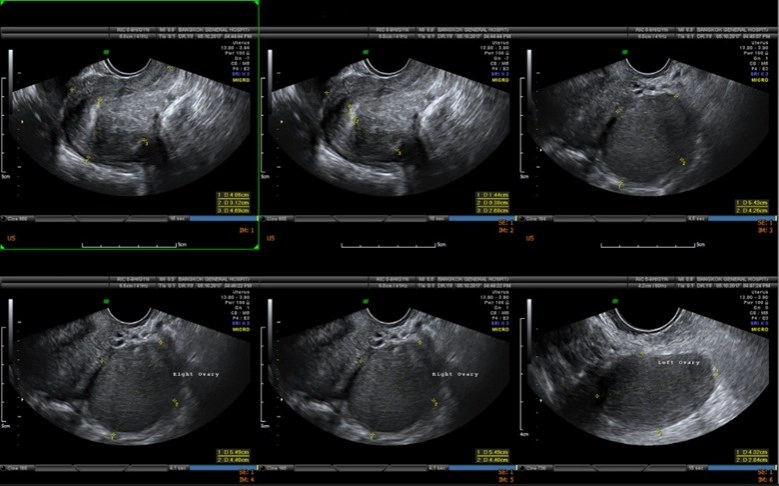This screenshot has width=779, height=486.
Task: Click the blue SRI indicator in top-right image
Action: click(758, 74)
